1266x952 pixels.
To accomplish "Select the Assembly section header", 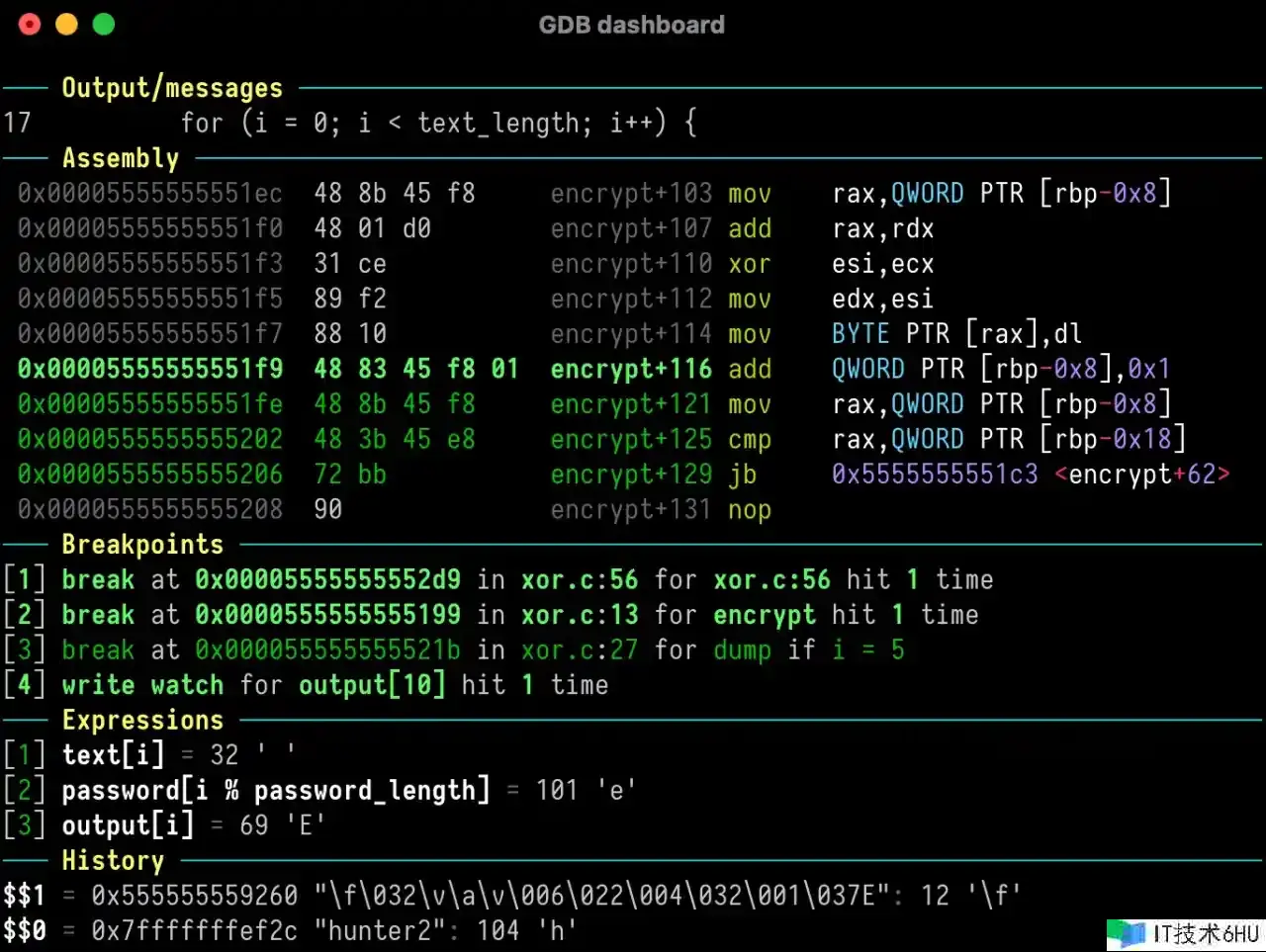I will click(x=120, y=158).
